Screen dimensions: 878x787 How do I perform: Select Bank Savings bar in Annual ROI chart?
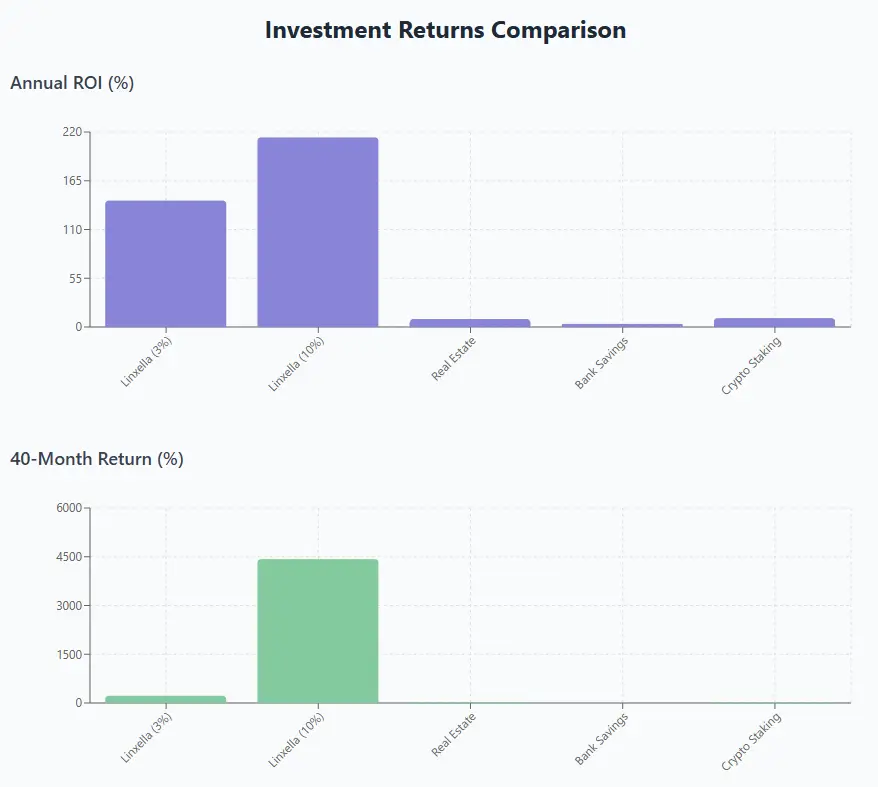pyautogui.click(x=622, y=325)
